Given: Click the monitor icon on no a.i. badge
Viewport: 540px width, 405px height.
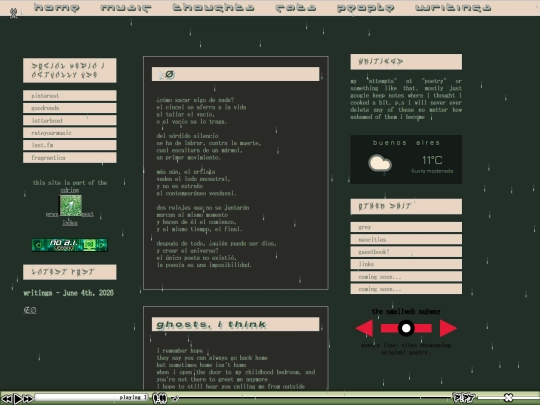Looking at the screenshot, I should click(89, 245).
